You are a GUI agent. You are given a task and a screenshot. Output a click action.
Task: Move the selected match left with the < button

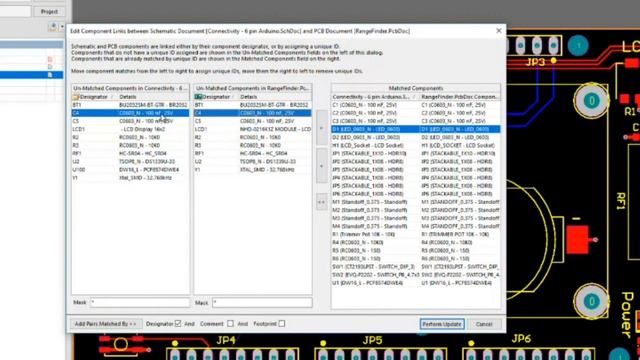coord(322,166)
